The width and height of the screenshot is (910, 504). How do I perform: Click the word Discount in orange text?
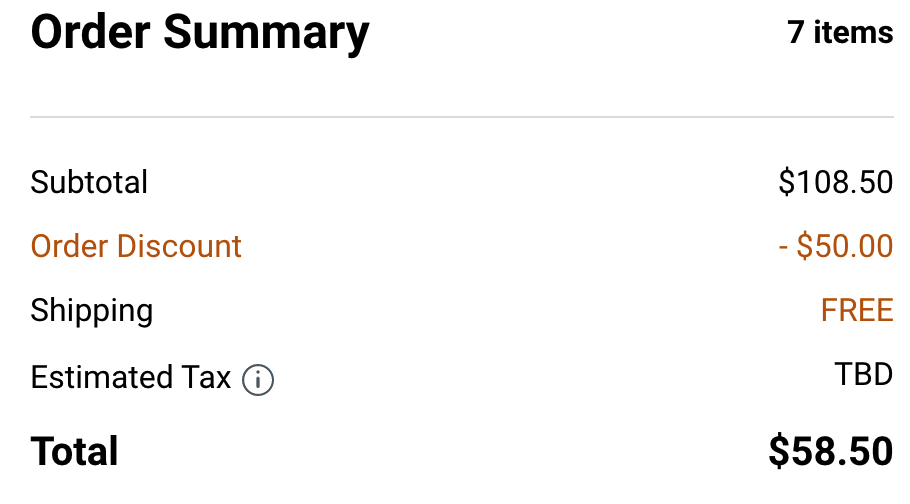point(179,246)
